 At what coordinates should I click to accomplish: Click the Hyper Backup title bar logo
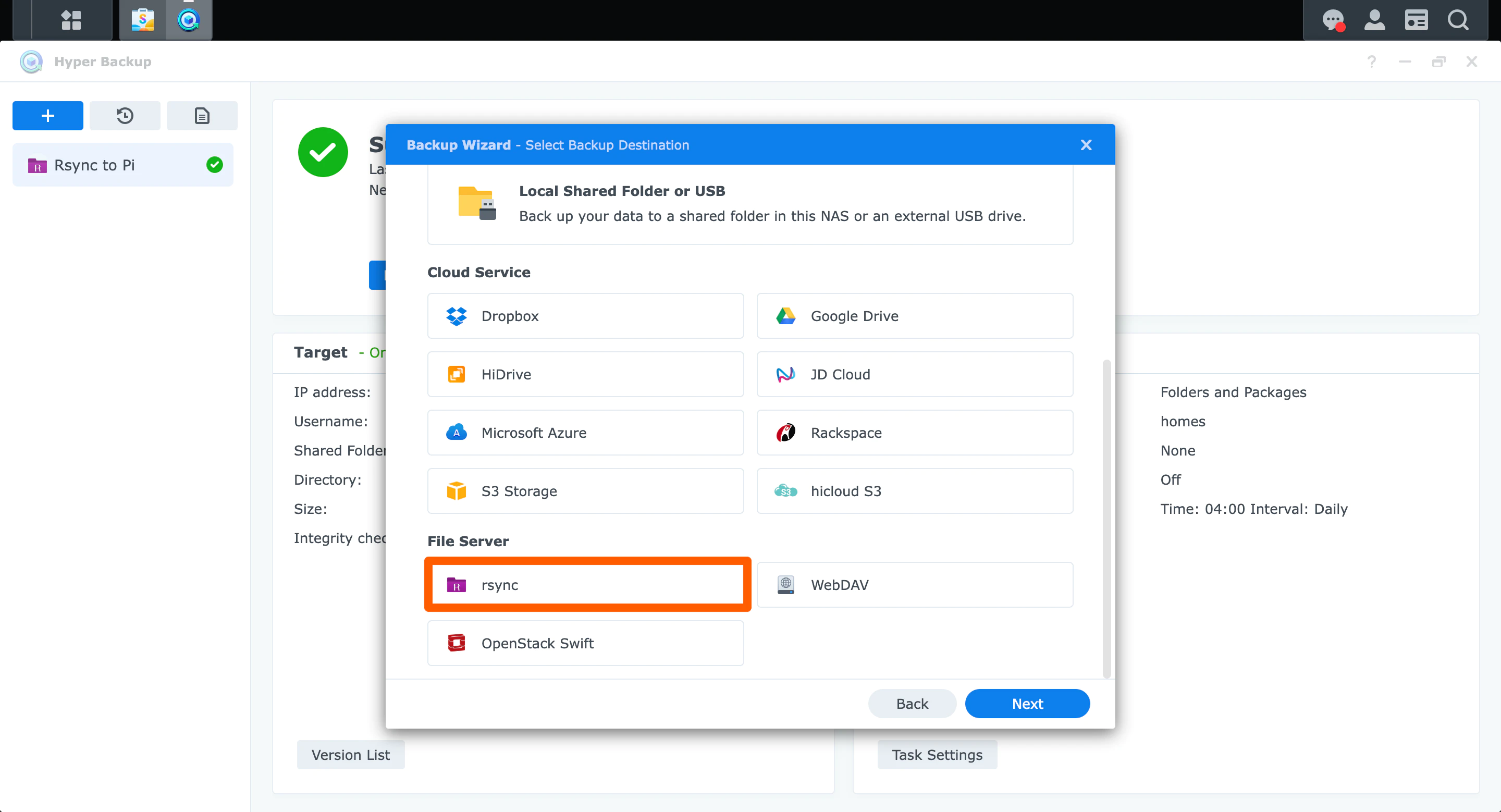click(31, 61)
